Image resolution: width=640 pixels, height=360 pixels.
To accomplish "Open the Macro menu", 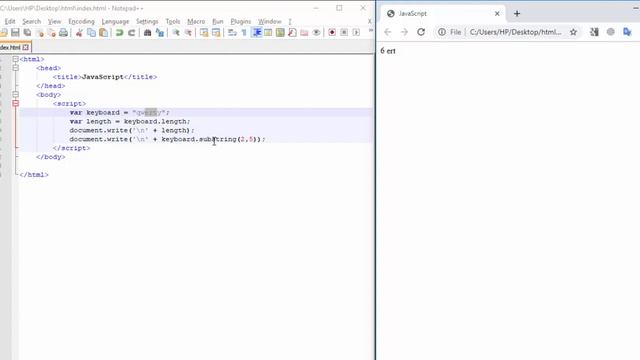I will pos(196,22).
